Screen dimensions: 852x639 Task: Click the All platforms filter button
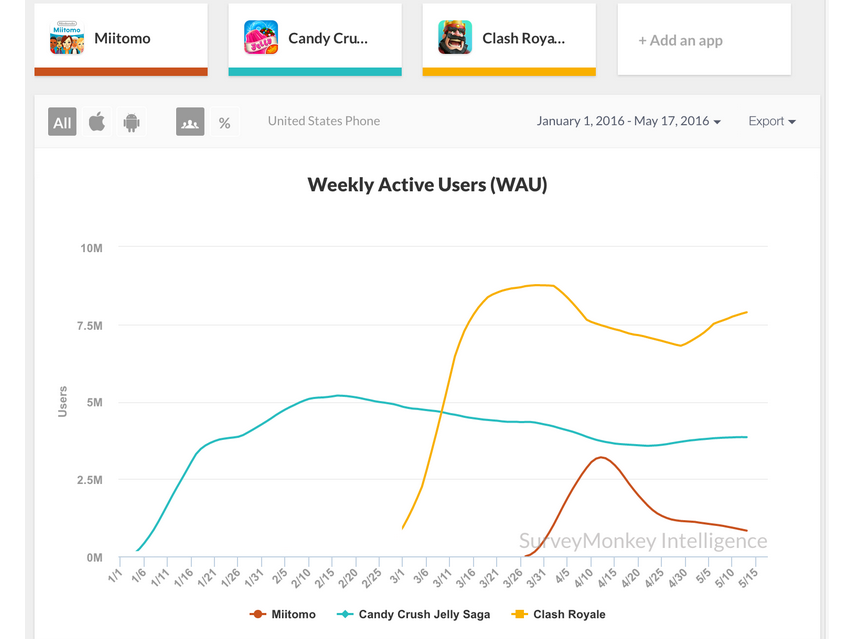click(61, 121)
